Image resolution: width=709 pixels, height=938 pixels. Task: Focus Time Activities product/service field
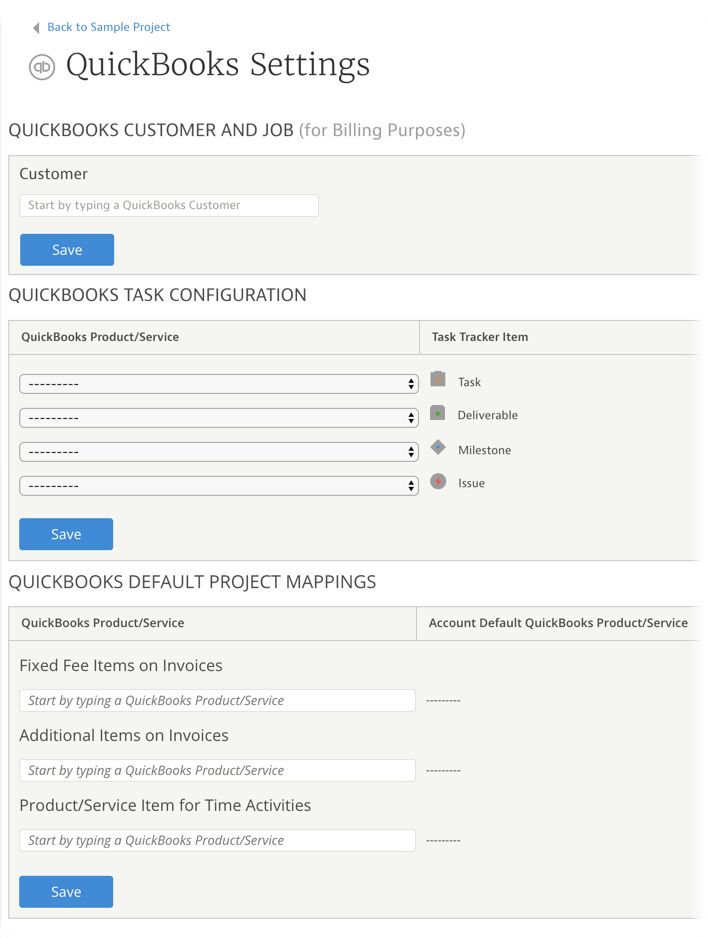pos(217,840)
